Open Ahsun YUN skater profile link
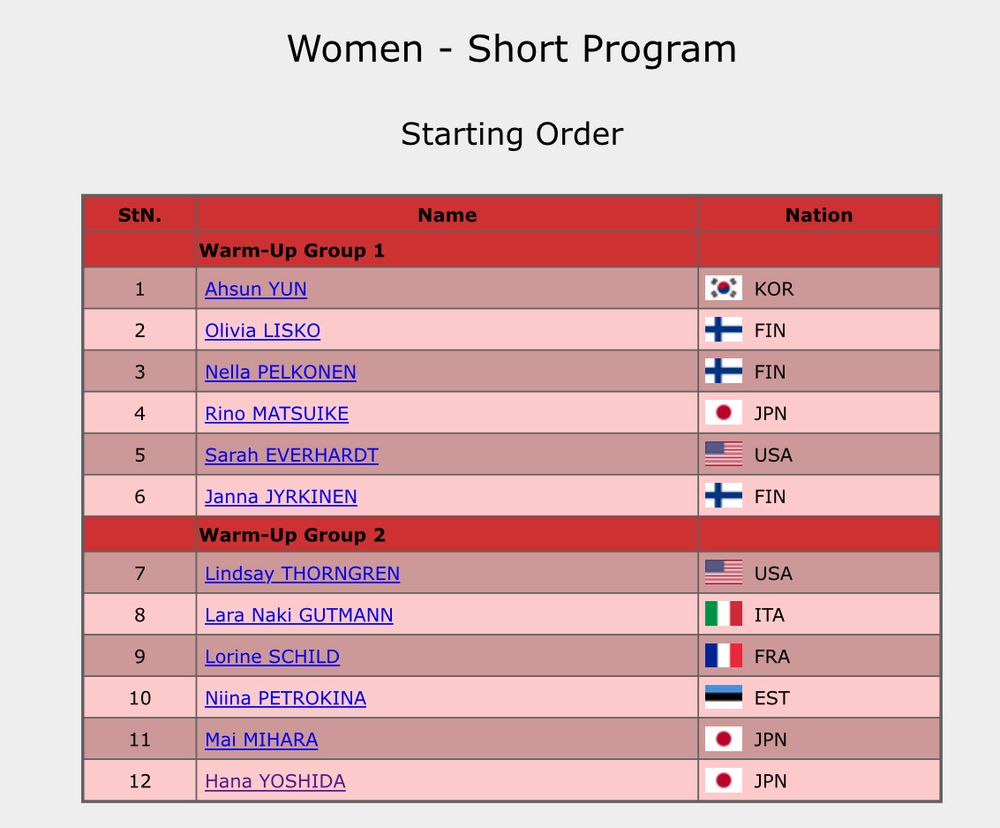This screenshot has height=828, width=1000. coord(256,289)
